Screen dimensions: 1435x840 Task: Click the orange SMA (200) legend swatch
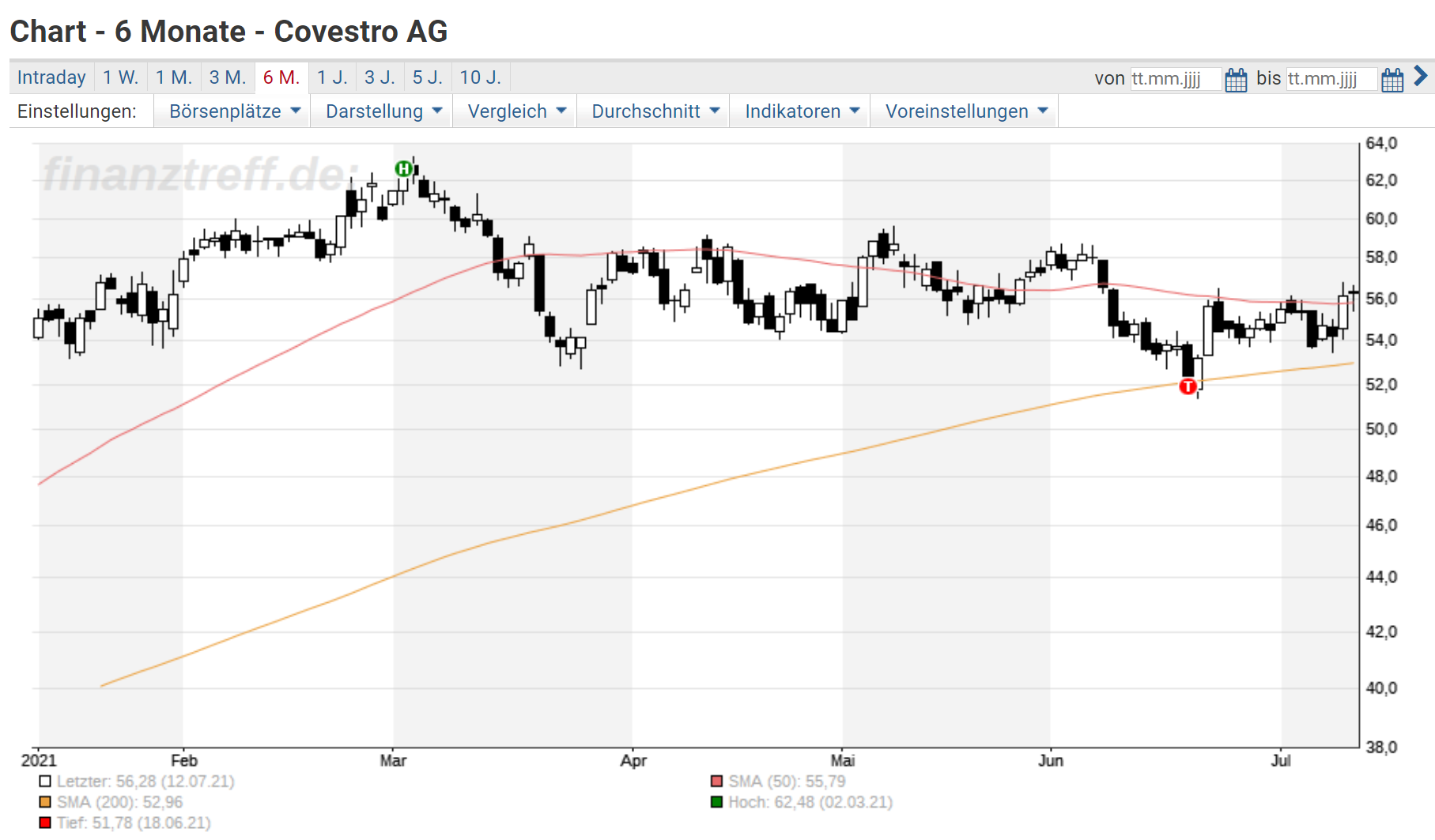pyautogui.click(x=45, y=802)
